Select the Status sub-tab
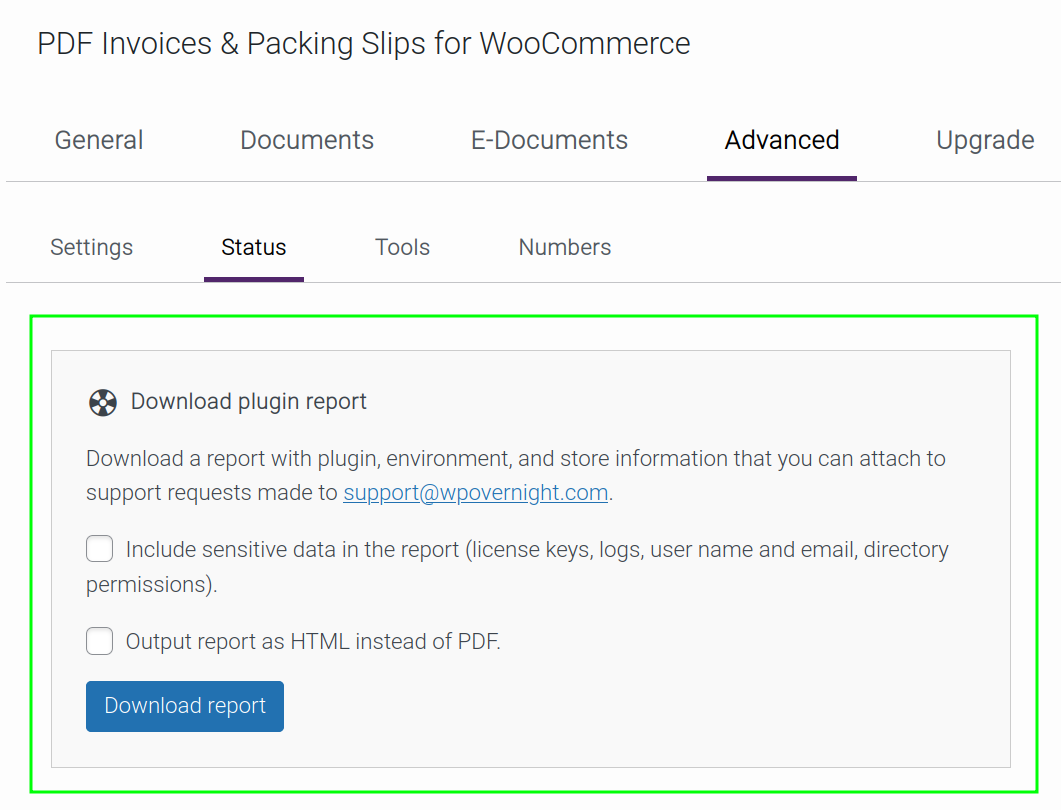Screen dimensions: 1061x810 pos(254,247)
